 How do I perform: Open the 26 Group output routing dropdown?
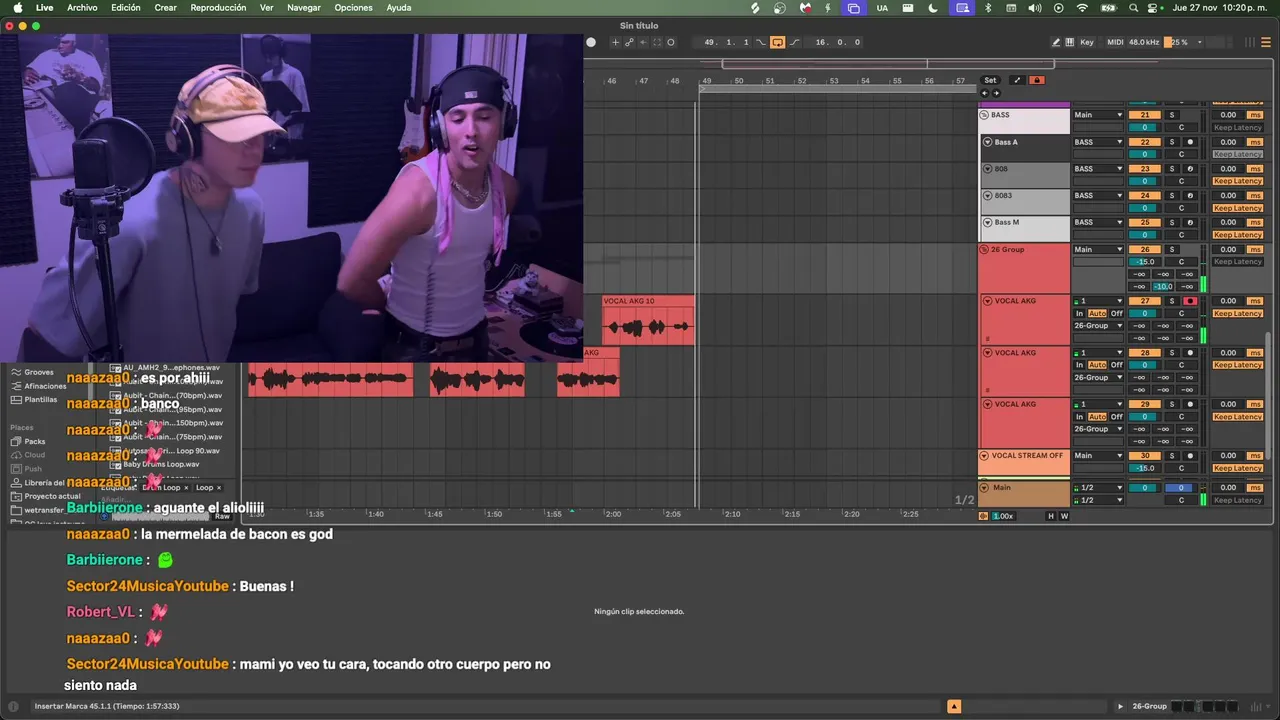click(1098, 249)
